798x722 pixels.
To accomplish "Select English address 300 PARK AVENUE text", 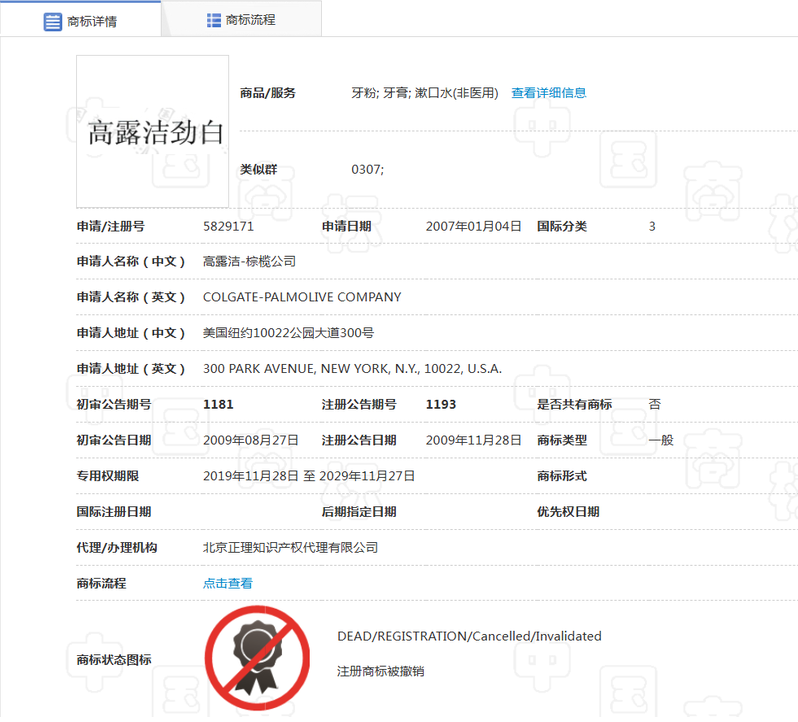I will [x=352, y=369].
